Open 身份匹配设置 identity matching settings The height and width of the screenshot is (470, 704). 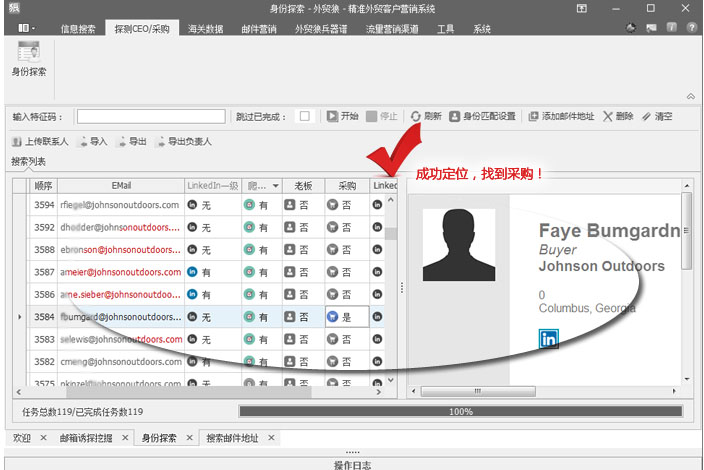(454, 116)
